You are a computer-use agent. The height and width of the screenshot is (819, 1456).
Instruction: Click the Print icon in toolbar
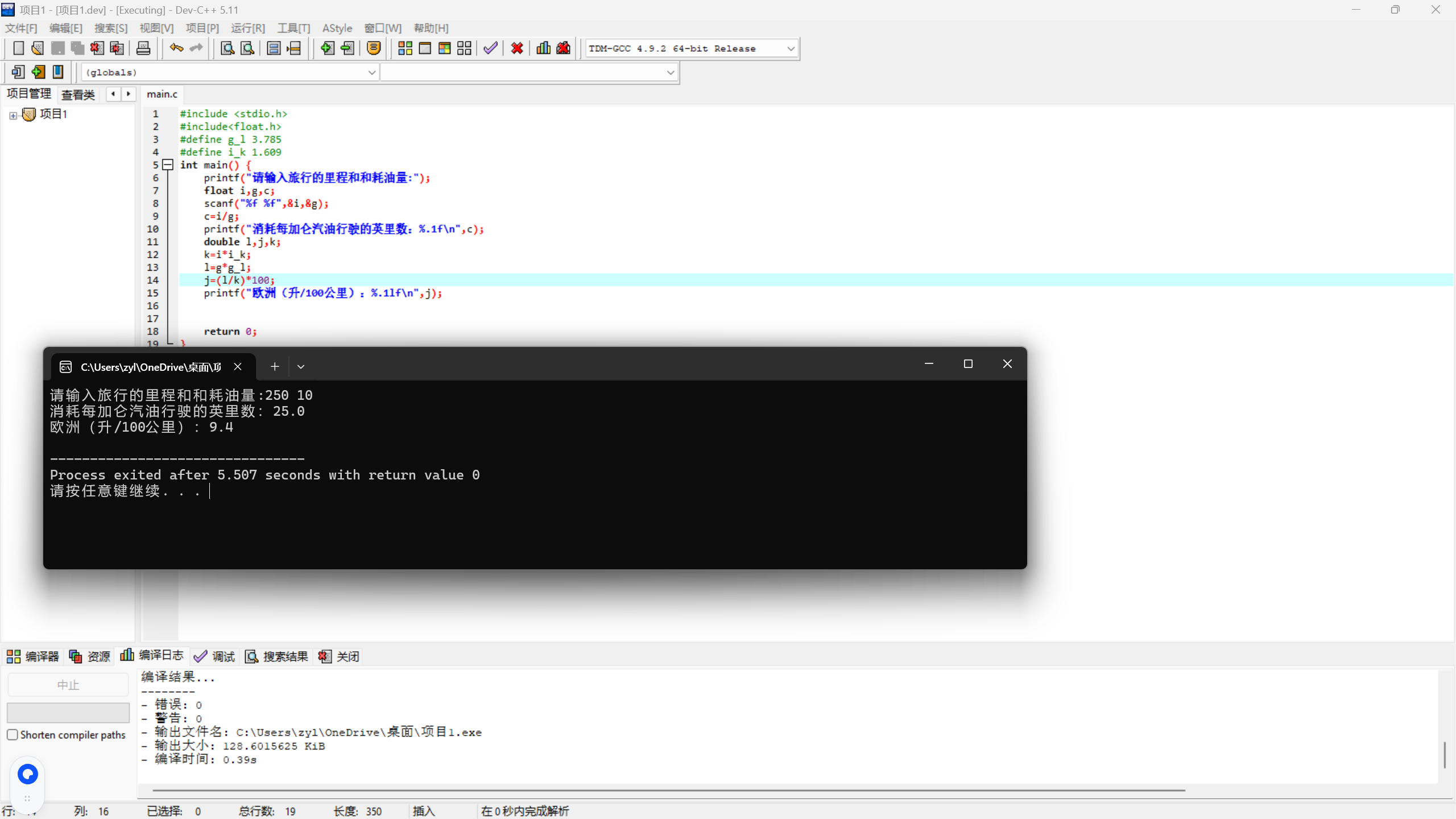click(x=143, y=48)
